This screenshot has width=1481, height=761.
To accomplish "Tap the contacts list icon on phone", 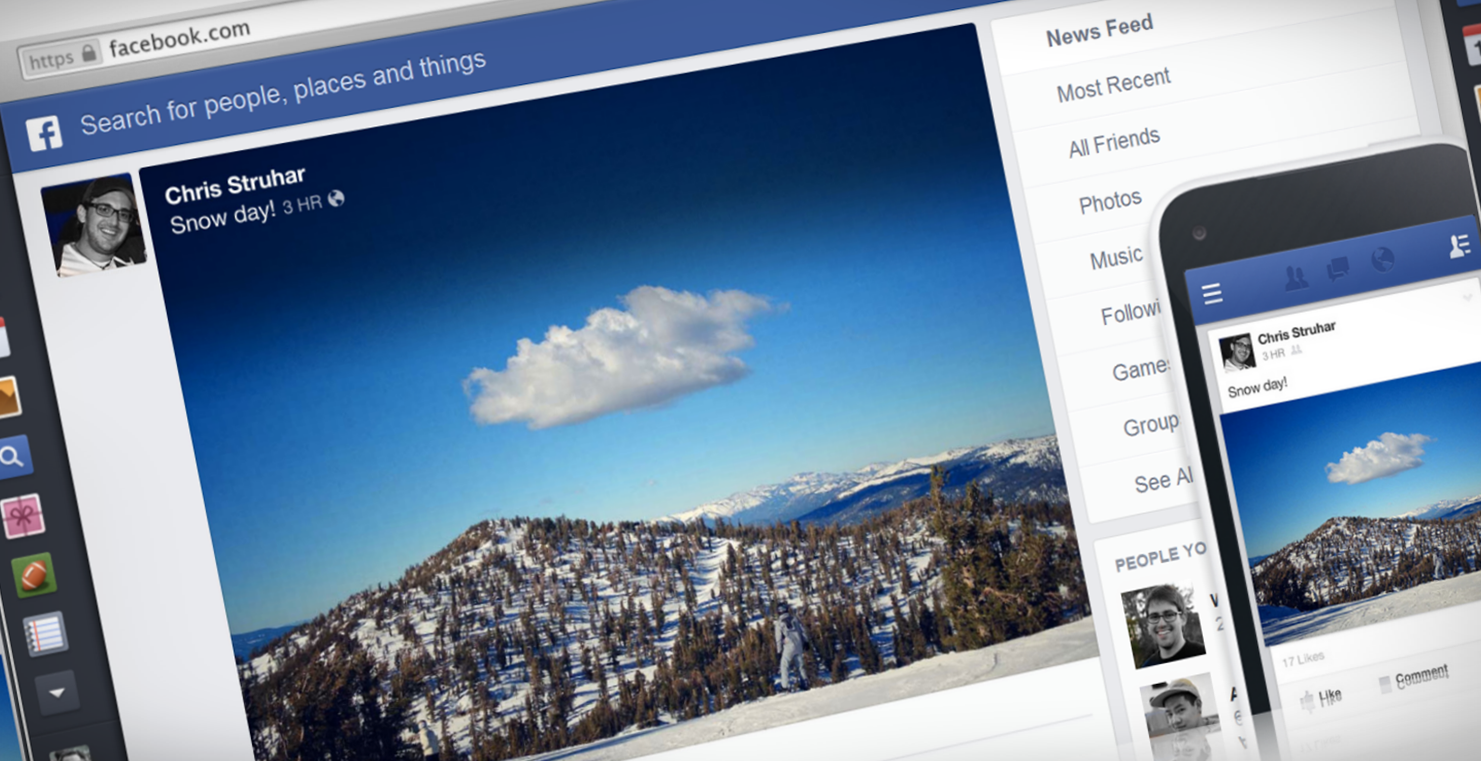I will point(1460,246).
